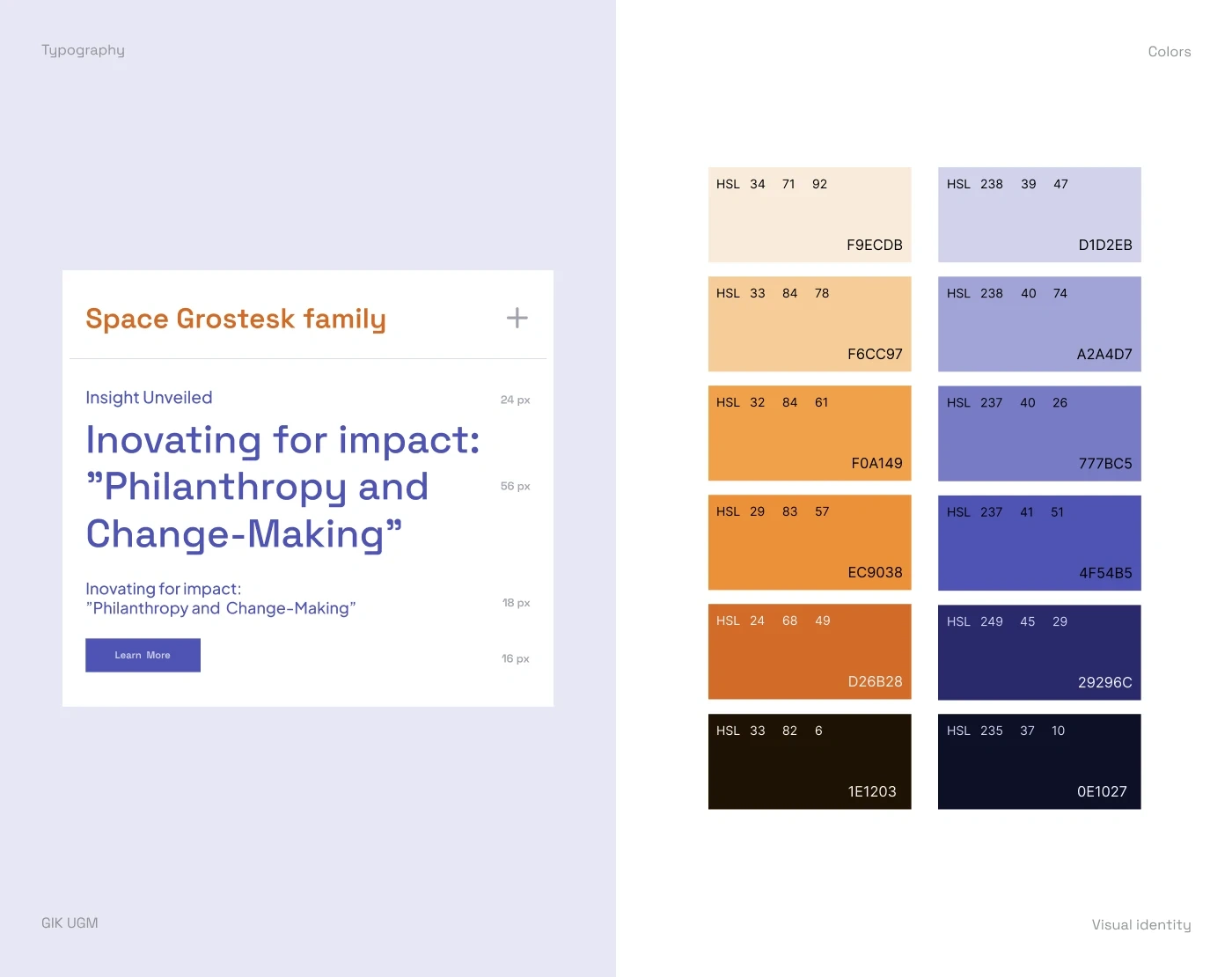The width and height of the screenshot is (1232, 977).
Task: Select the D26B28 burnt orange swatch
Action: [x=810, y=651]
